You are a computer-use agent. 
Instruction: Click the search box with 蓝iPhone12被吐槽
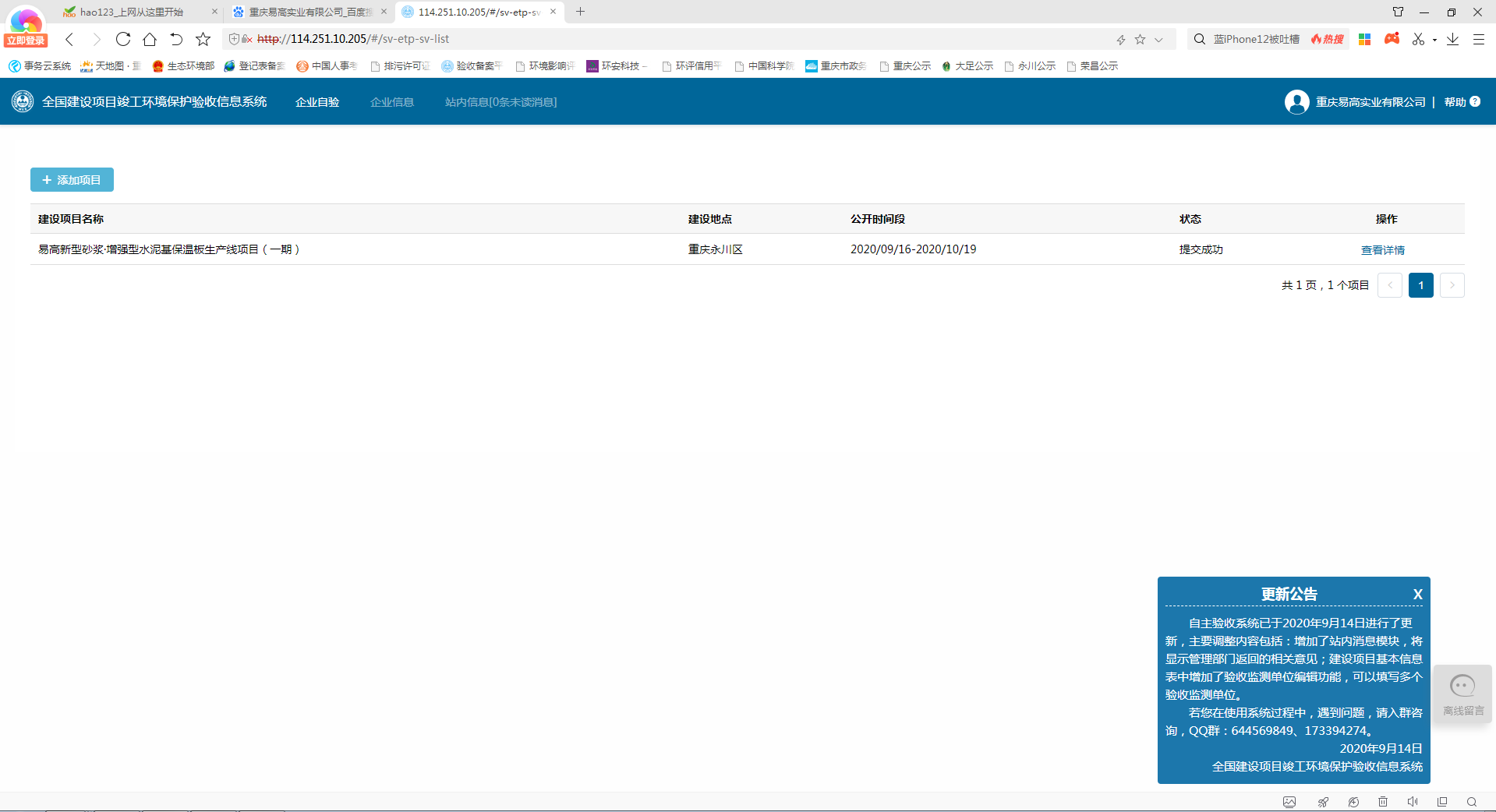[x=1256, y=39]
